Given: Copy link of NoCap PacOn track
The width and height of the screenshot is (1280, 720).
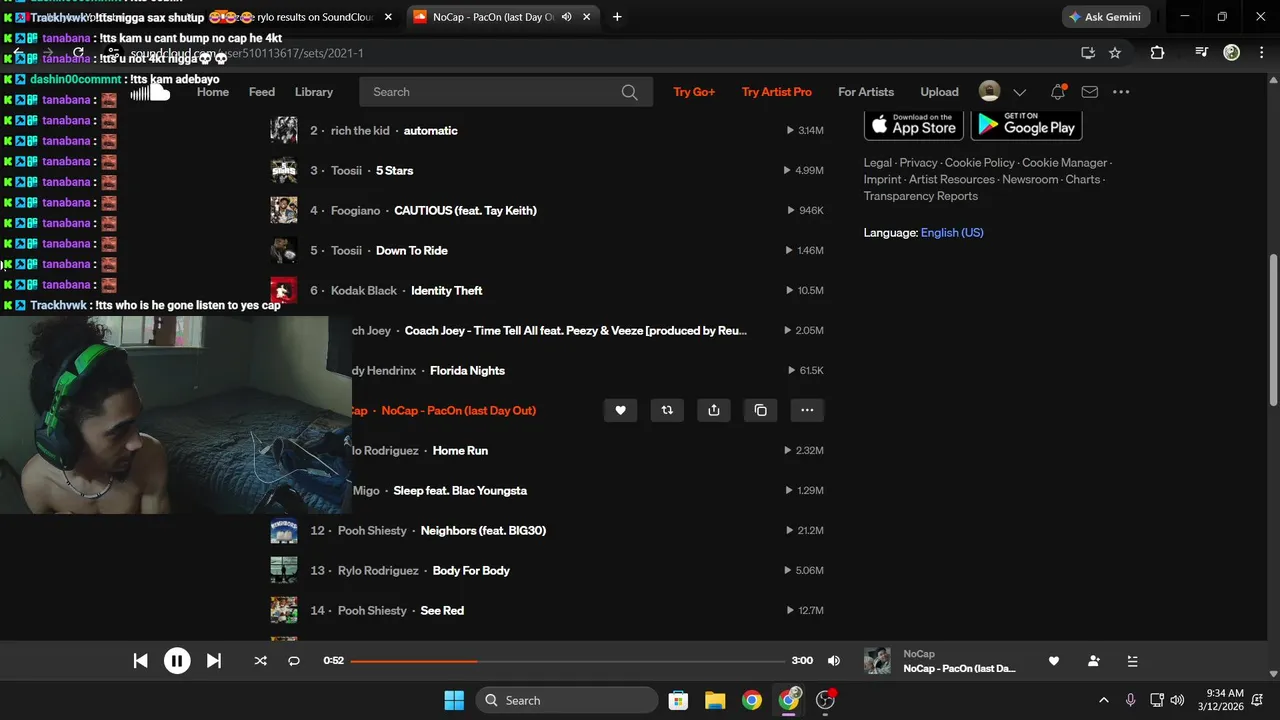Looking at the screenshot, I should click(x=761, y=410).
